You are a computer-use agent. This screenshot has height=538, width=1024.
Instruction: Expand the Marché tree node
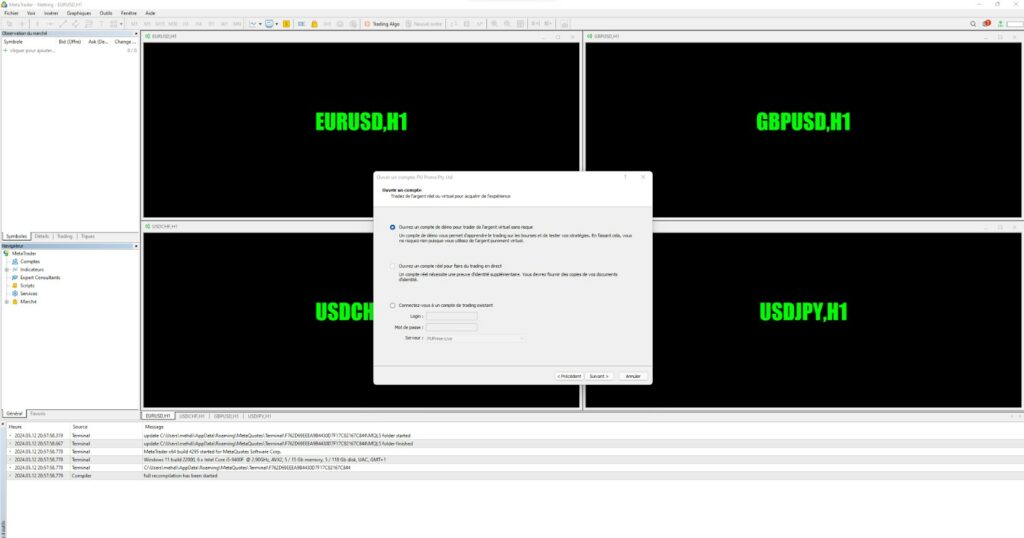tap(6, 301)
